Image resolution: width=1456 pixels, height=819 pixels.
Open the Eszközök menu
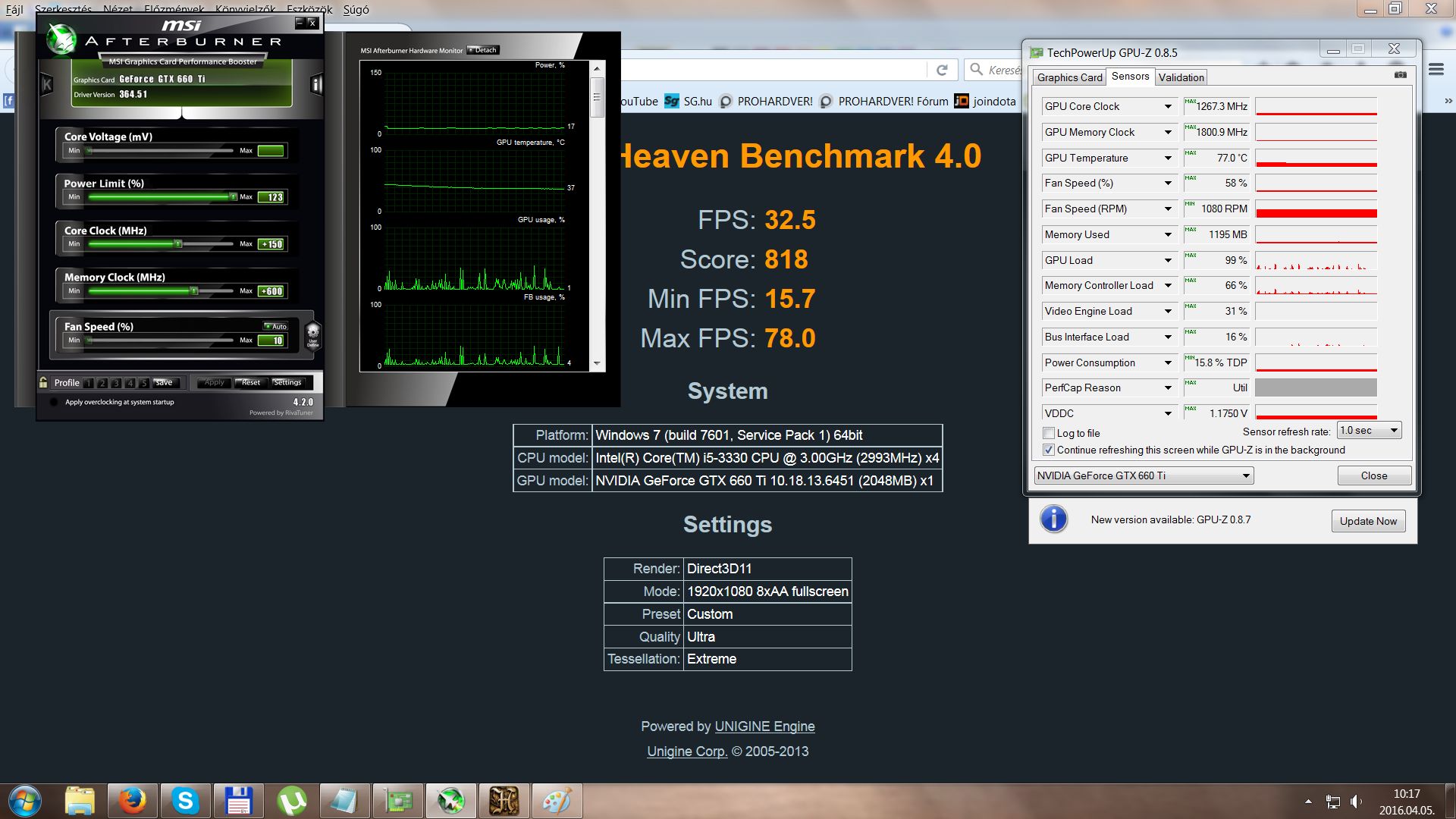(x=309, y=10)
